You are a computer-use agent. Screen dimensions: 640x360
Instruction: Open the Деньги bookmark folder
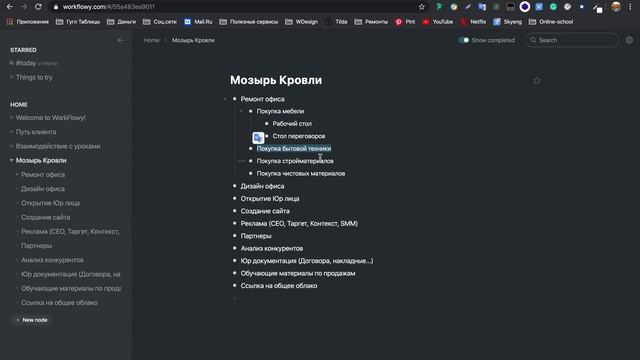click(121, 22)
